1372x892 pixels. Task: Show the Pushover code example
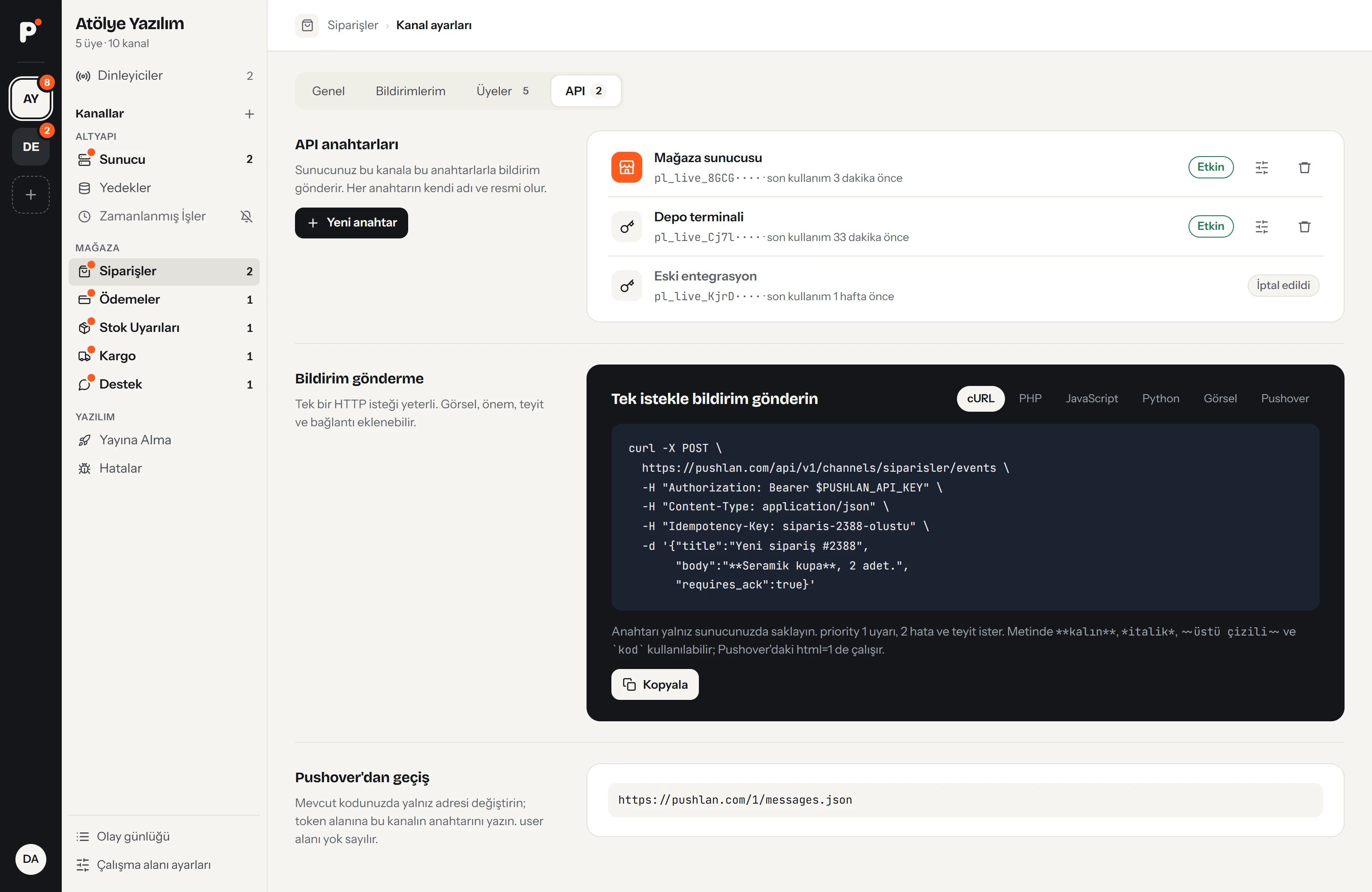pyautogui.click(x=1285, y=398)
